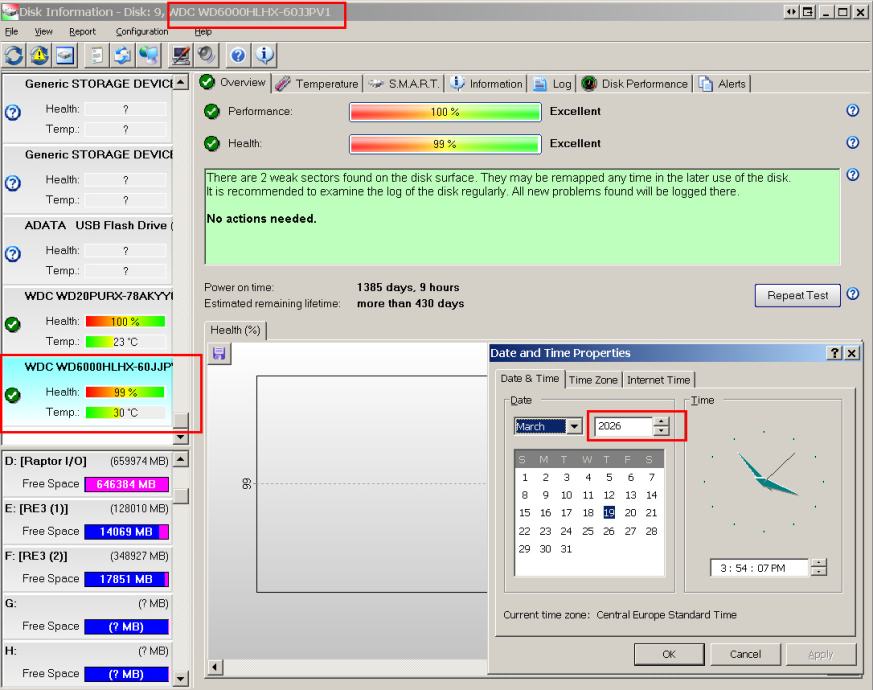This screenshot has width=873, height=690.
Task: Click the green check icon beside Health label
Action: [212, 144]
